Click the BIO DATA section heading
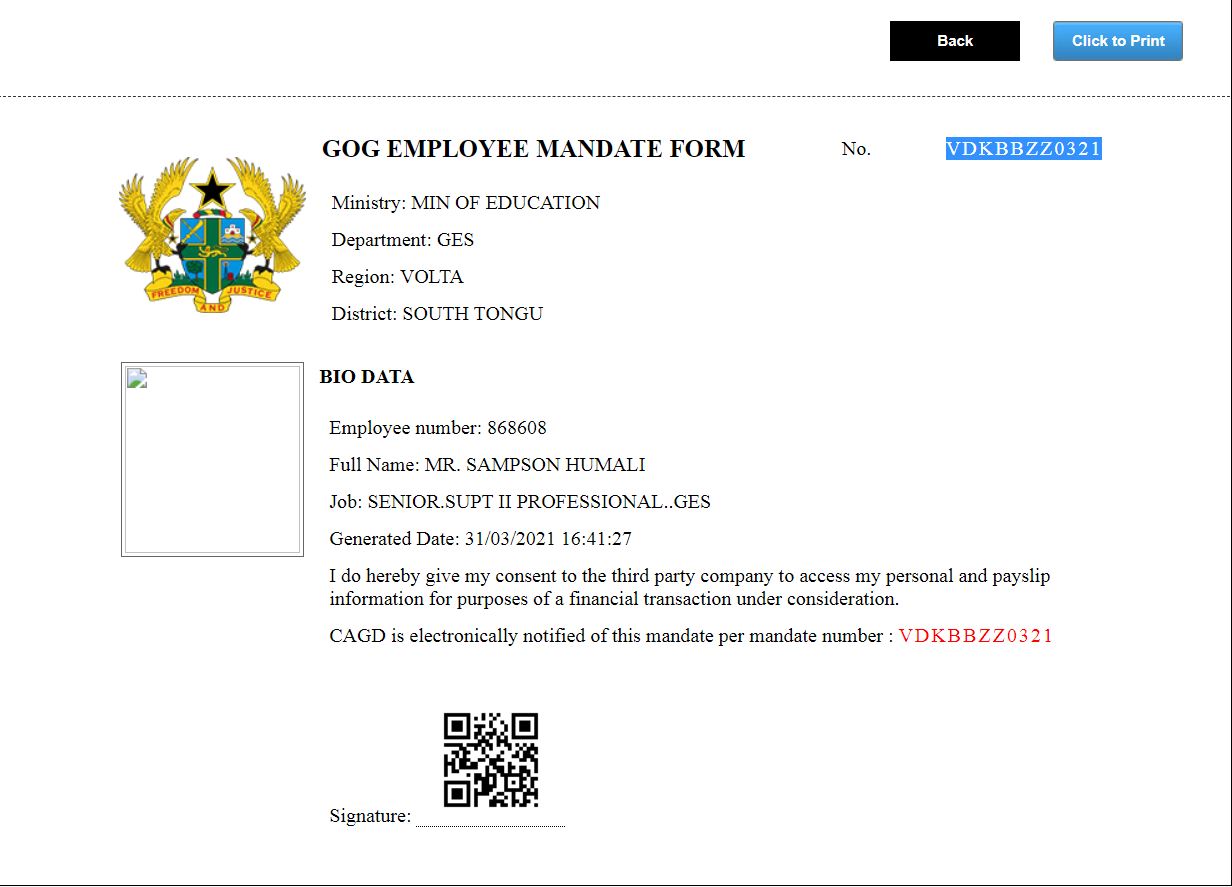 (x=367, y=377)
